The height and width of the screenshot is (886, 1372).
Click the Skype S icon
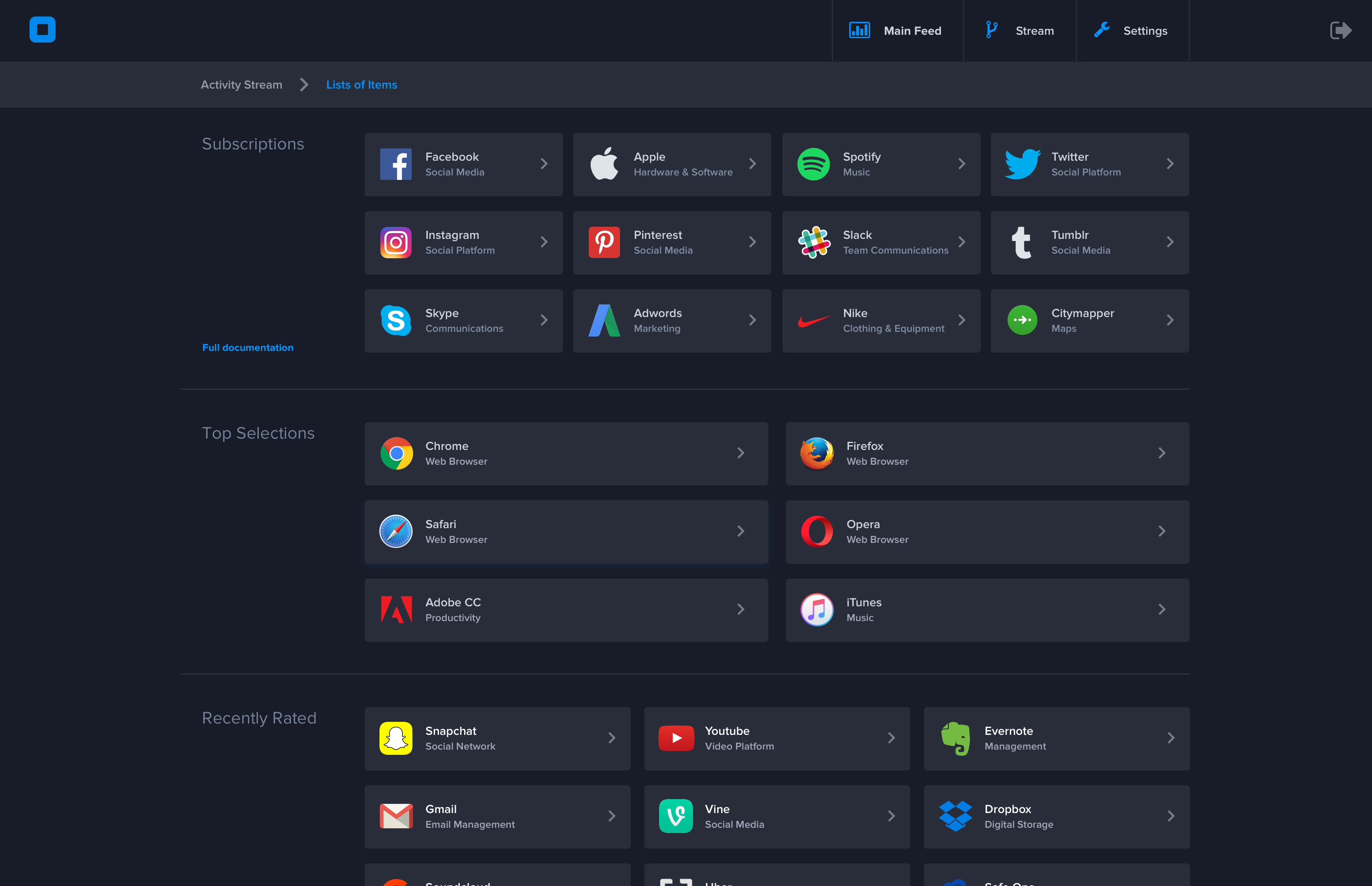coord(396,321)
